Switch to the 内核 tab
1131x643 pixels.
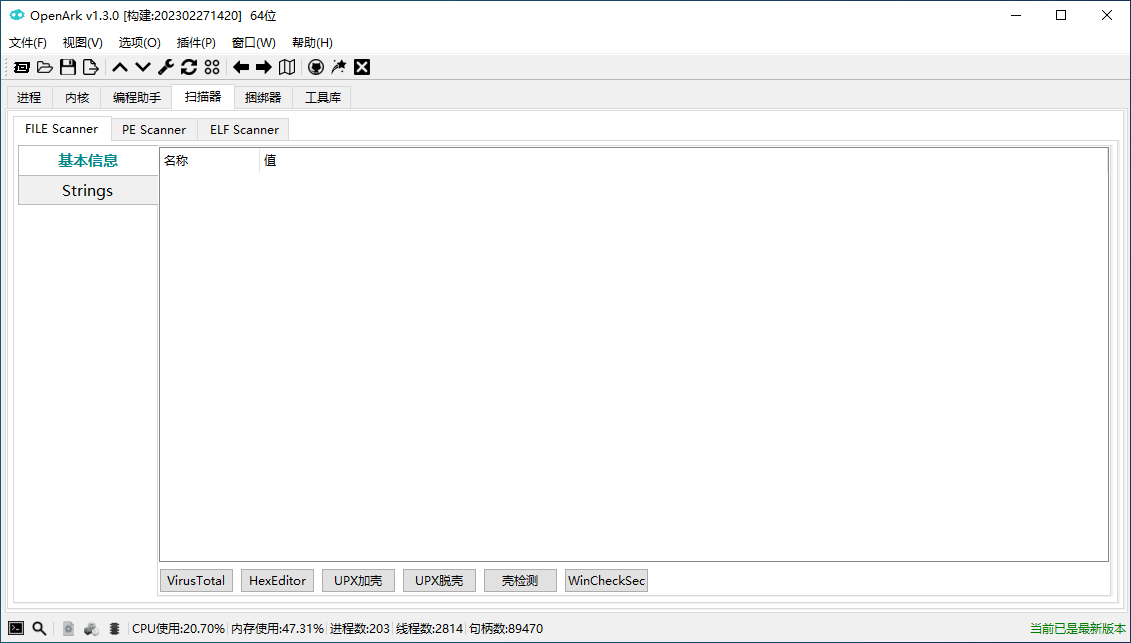pos(77,97)
